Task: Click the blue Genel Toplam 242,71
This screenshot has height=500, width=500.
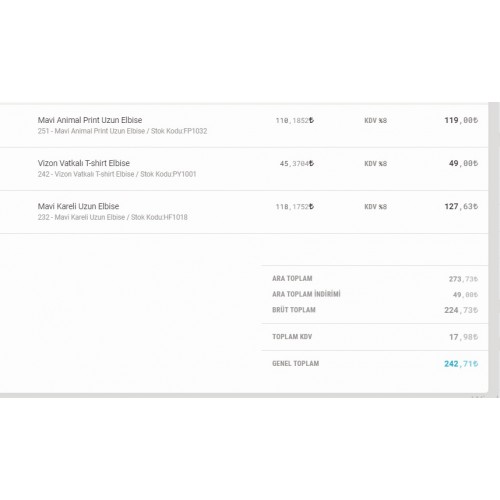Action: point(461,364)
